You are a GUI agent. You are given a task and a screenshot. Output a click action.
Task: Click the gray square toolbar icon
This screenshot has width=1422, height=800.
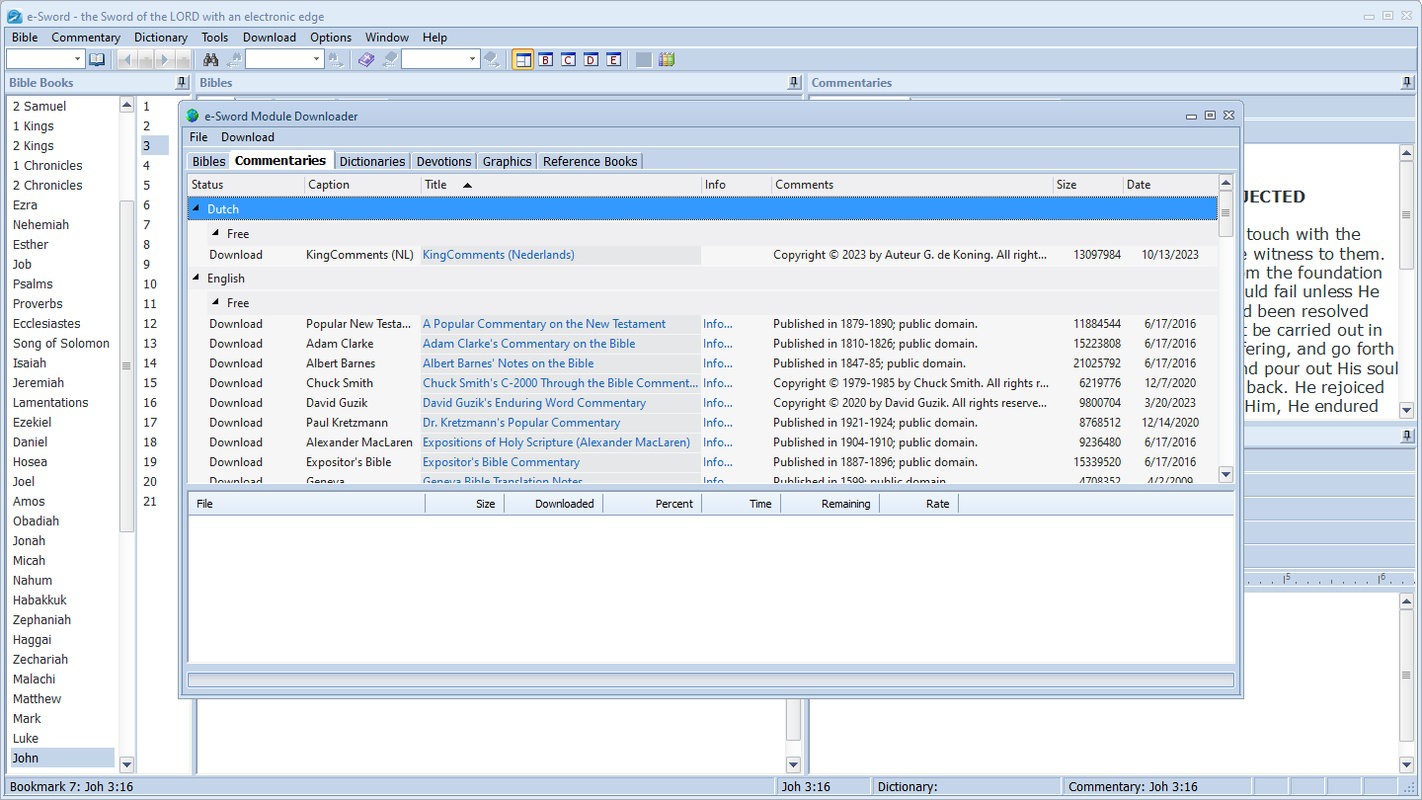pyautogui.click(x=644, y=60)
